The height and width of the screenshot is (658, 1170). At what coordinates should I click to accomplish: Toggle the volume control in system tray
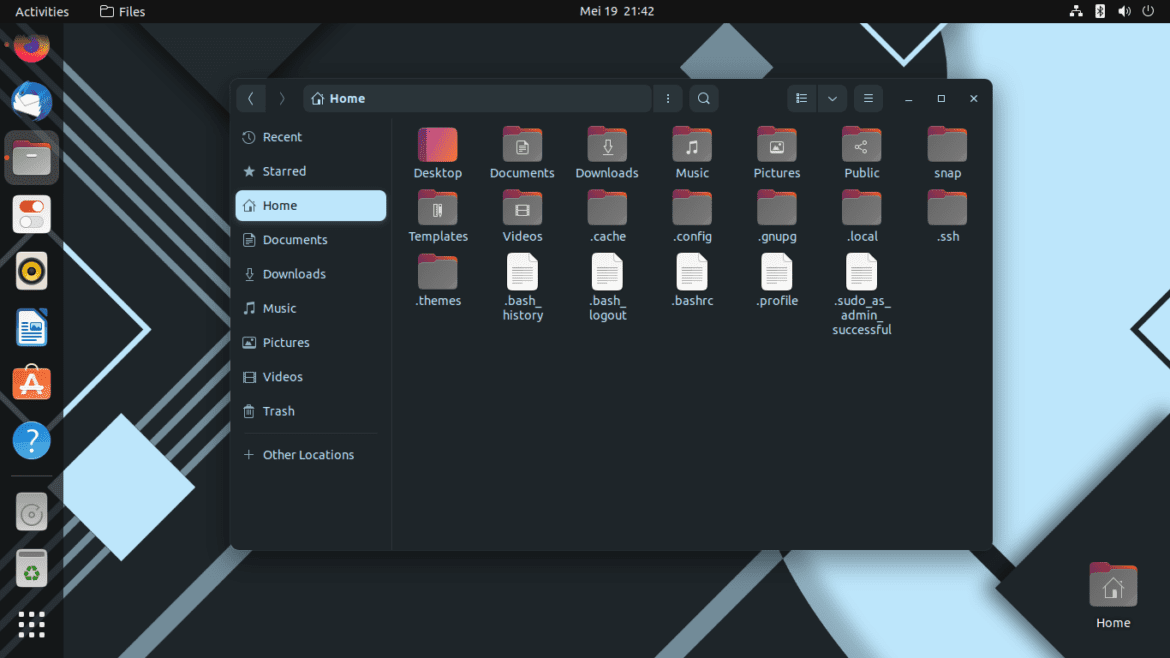(x=1123, y=11)
